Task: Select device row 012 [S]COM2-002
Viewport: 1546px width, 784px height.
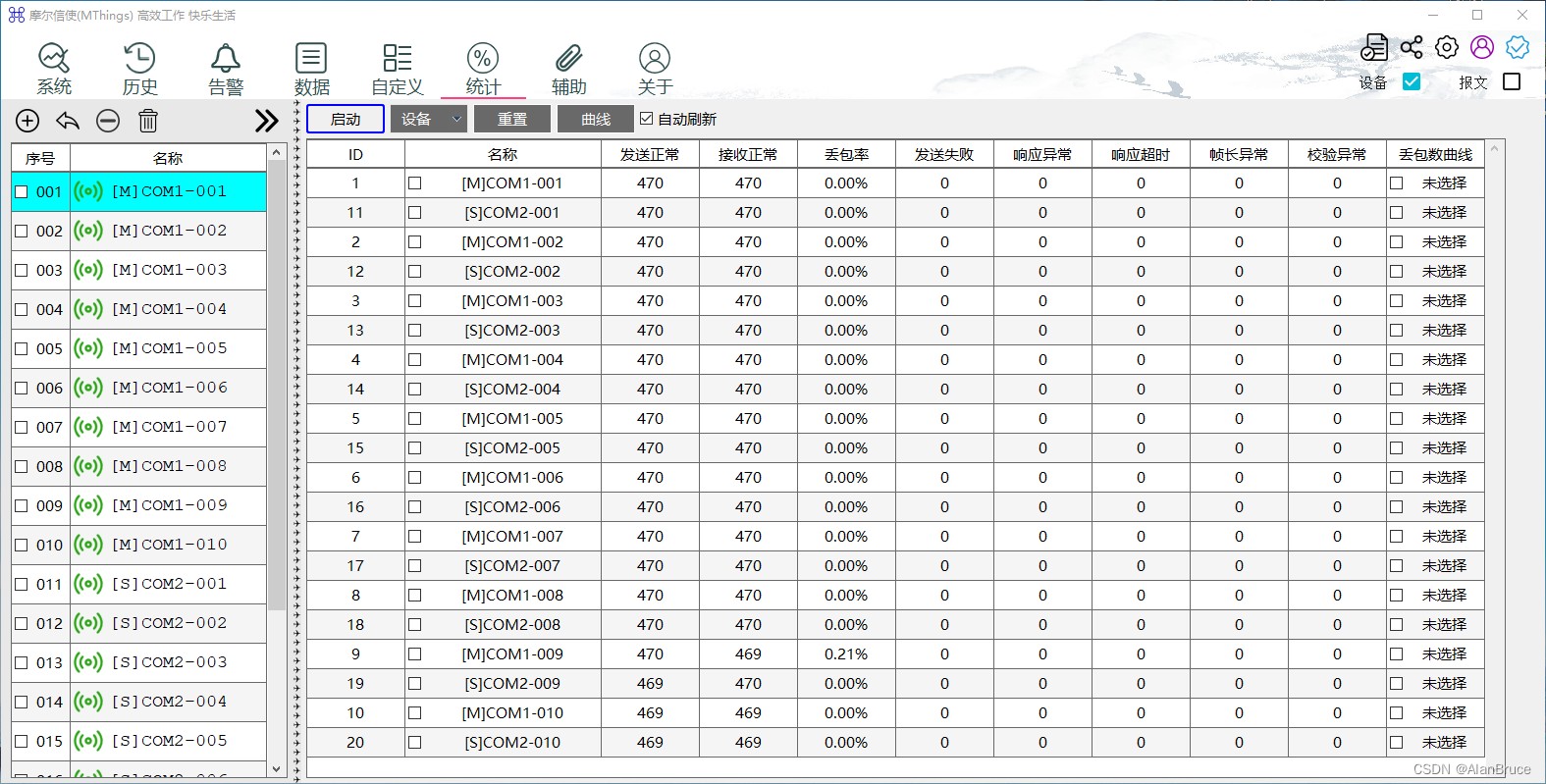Action: click(x=138, y=623)
